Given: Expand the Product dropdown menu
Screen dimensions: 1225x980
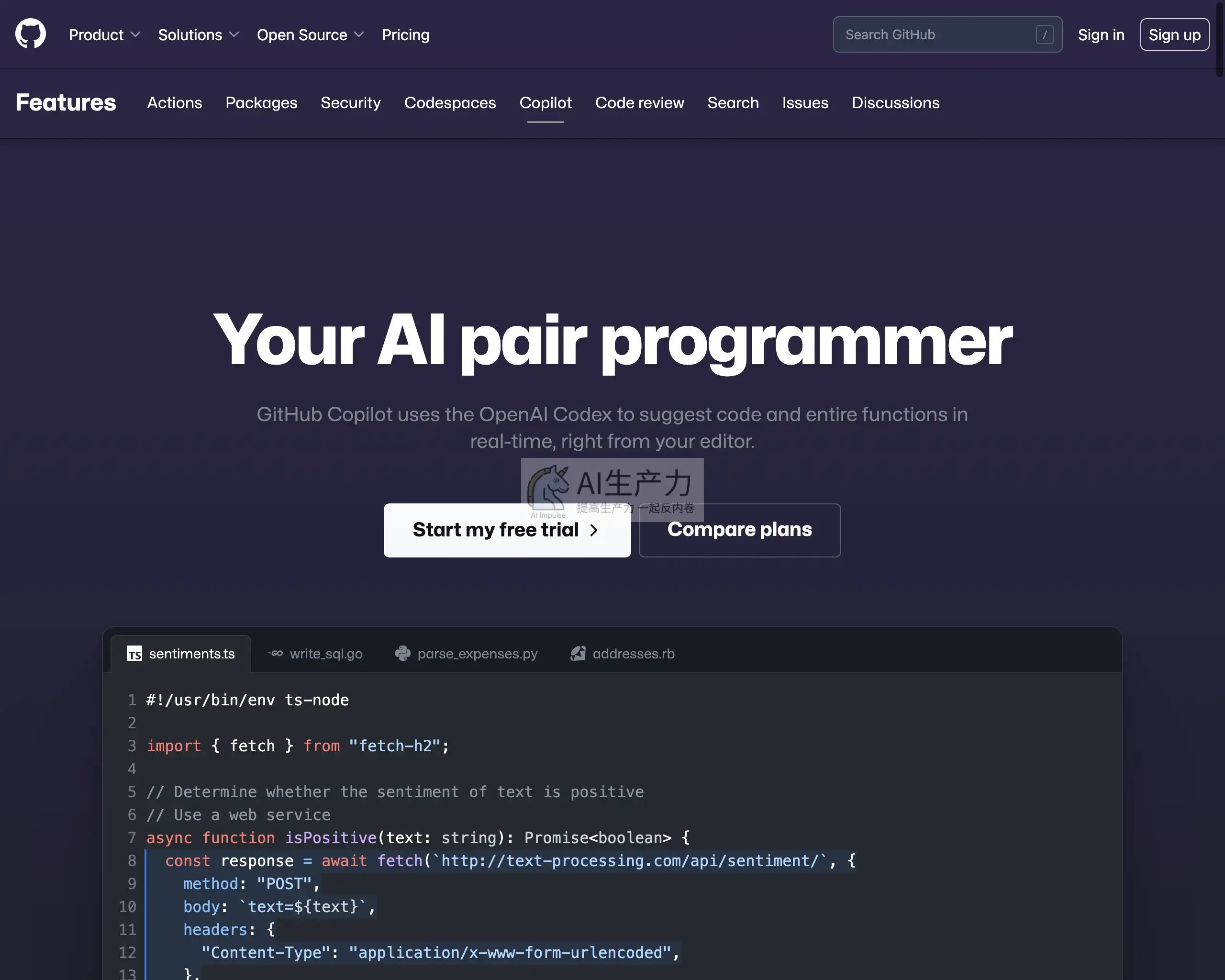Looking at the screenshot, I should point(104,34).
